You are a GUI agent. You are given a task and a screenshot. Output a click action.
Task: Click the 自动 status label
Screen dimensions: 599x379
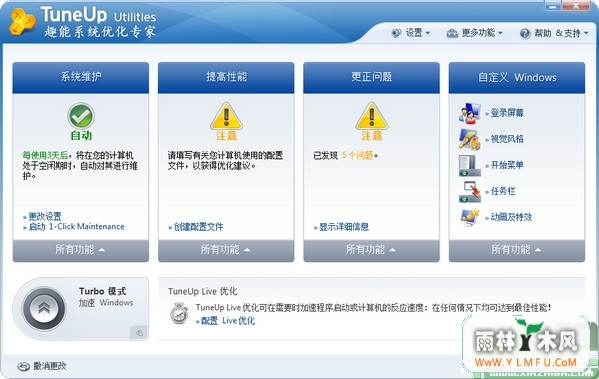[81, 136]
